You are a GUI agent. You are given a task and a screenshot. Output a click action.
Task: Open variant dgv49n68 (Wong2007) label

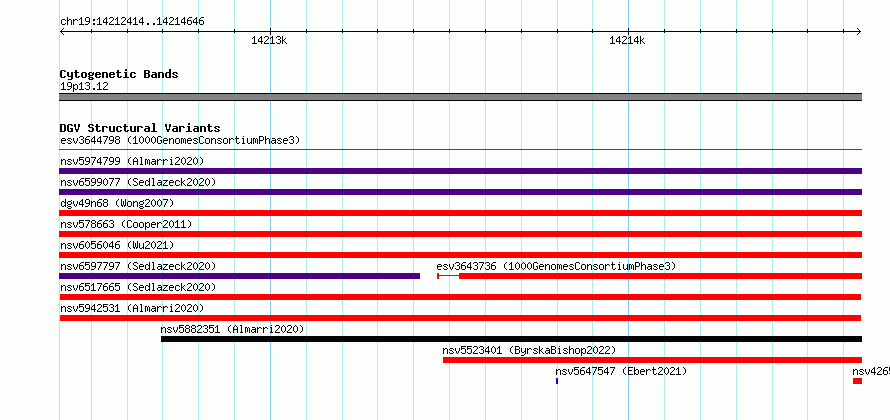pyautogui.click(x=117, y=203)
